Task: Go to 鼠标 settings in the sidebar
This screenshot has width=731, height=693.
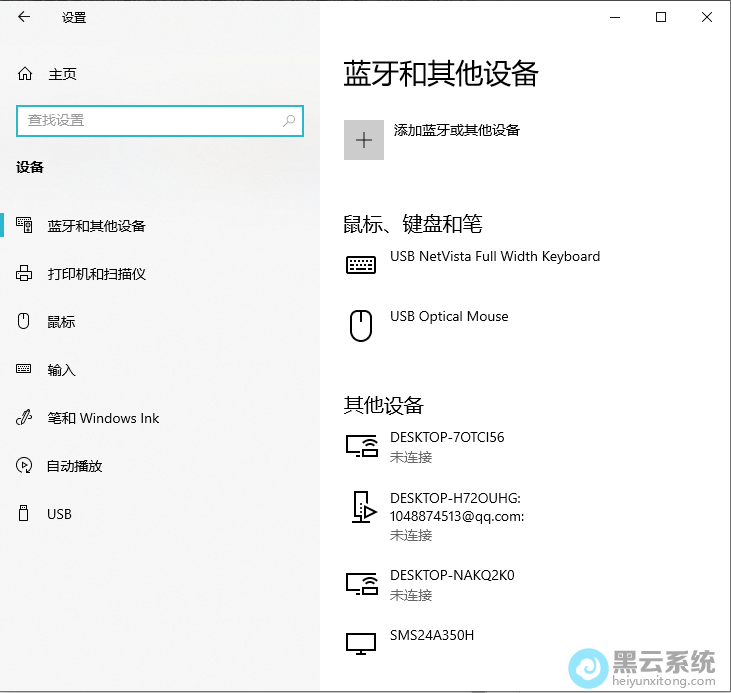Action: click(x=61, y=322)
